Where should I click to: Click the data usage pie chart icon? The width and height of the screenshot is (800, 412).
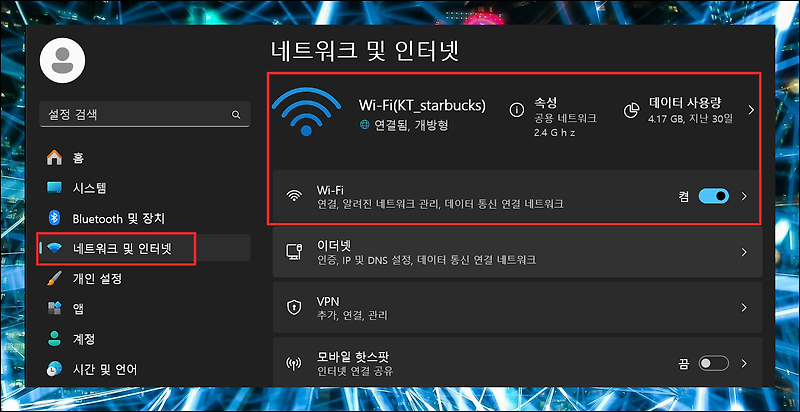coord(632,110)
